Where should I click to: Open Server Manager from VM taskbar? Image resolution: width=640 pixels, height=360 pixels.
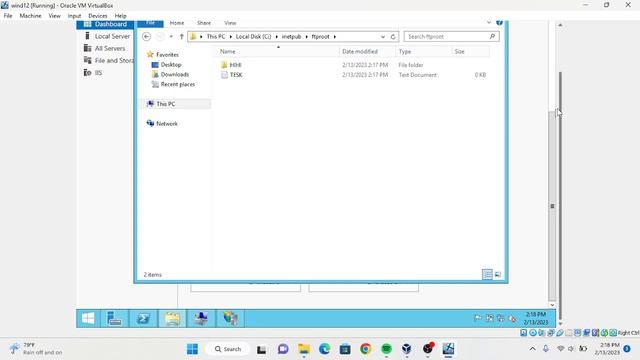tap(114, 318)
